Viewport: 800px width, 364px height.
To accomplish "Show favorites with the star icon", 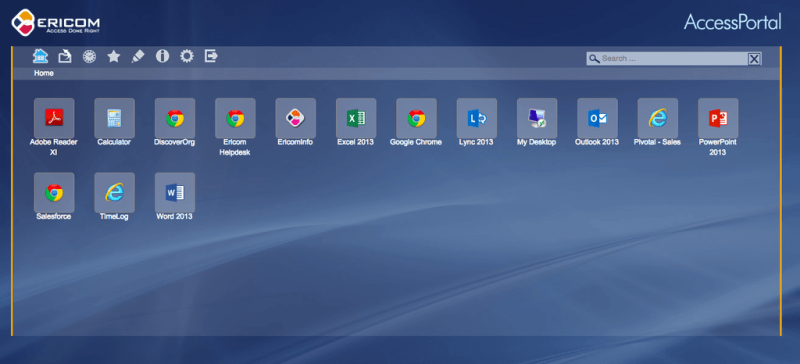I will click(114, 56).
